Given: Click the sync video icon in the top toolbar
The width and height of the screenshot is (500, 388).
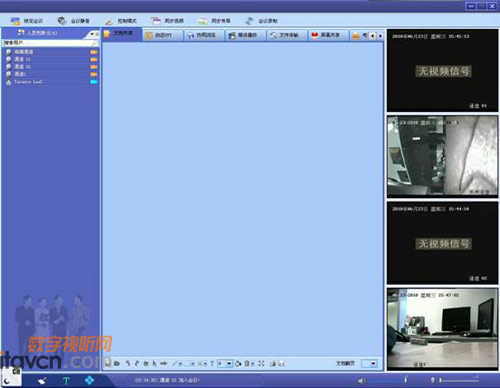Looking at the screenshot, I should pos(156,21).
